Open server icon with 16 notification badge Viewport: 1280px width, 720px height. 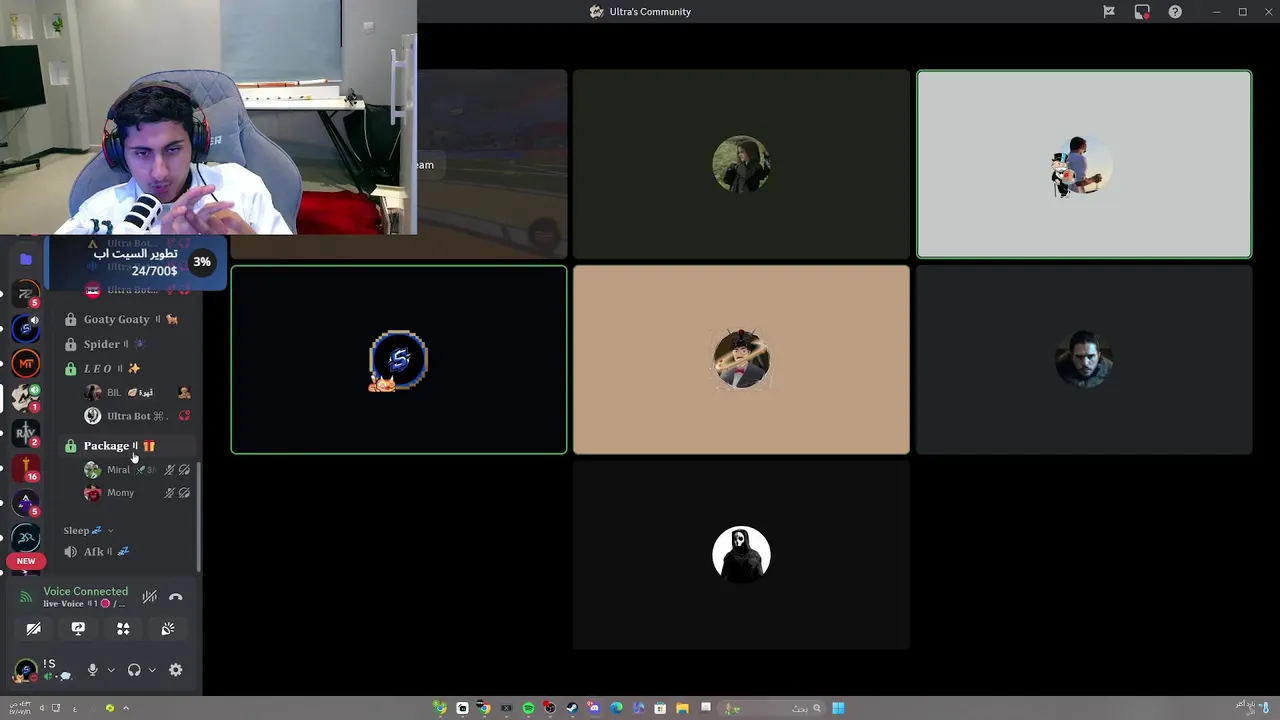point(26,468)
